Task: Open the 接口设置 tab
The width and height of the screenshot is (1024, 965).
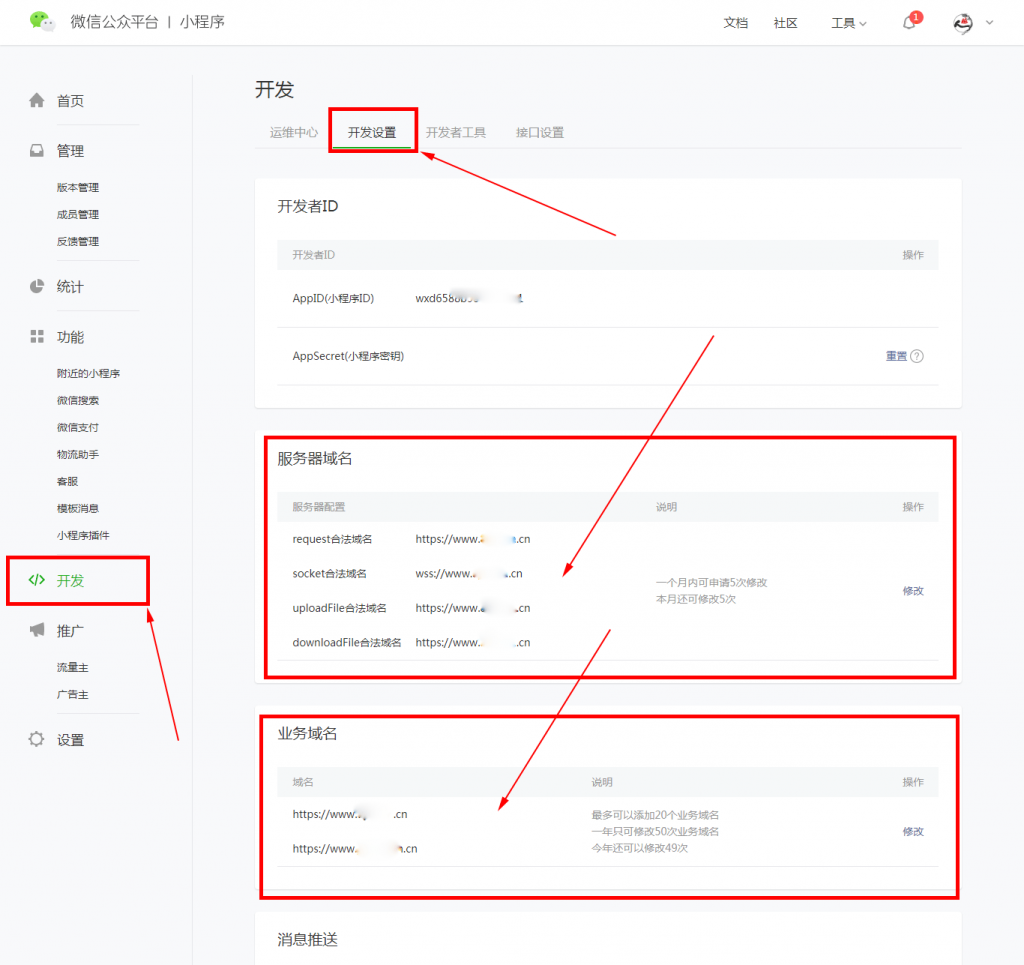Action: [540, 132]
